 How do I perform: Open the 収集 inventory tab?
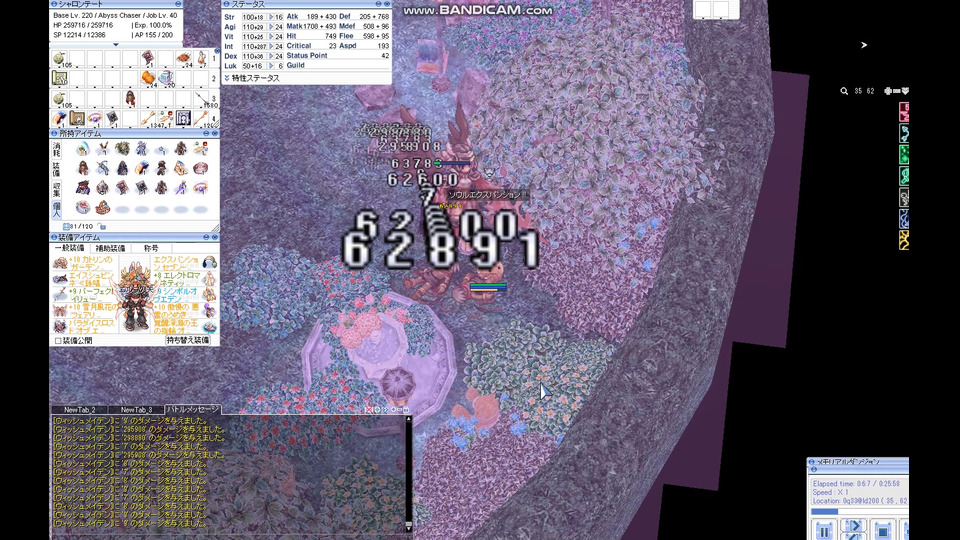(57, 189)
